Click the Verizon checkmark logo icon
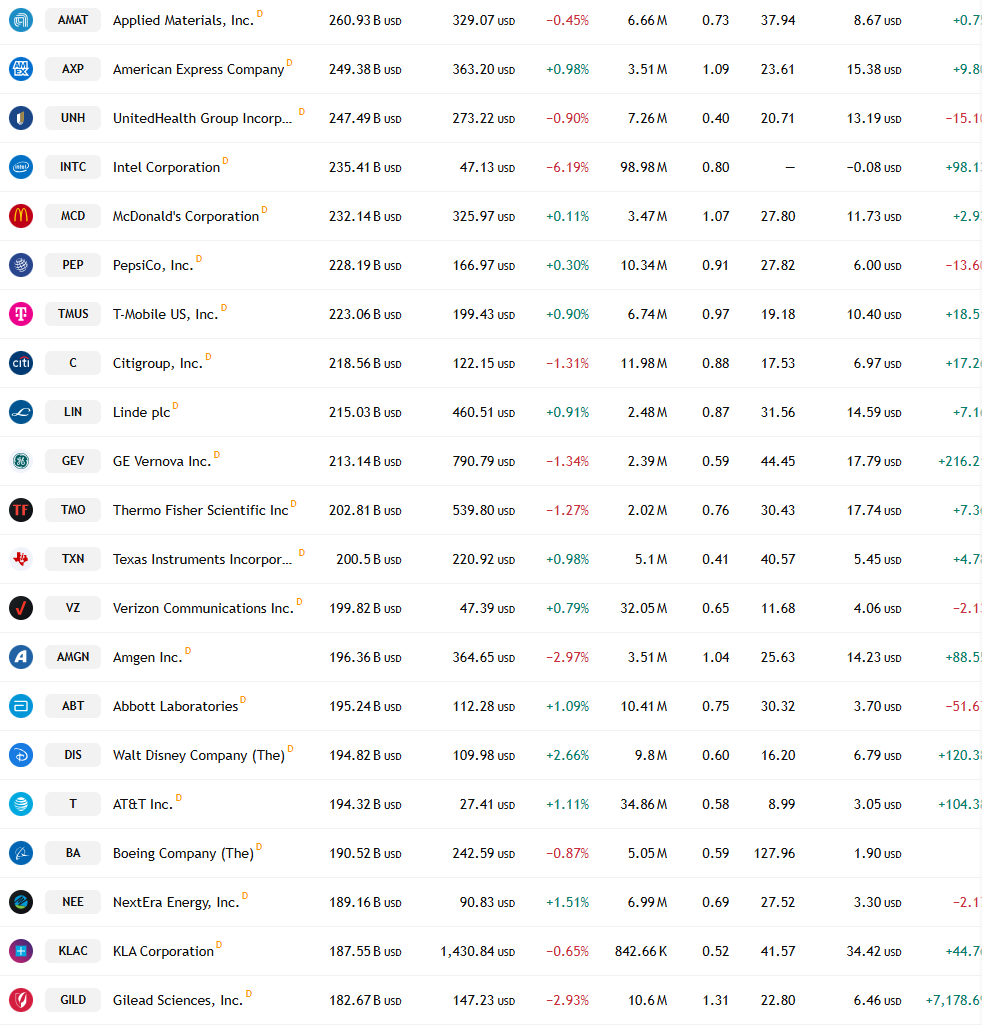Screen dimensions: 982x1025 (x=21, y=608)
